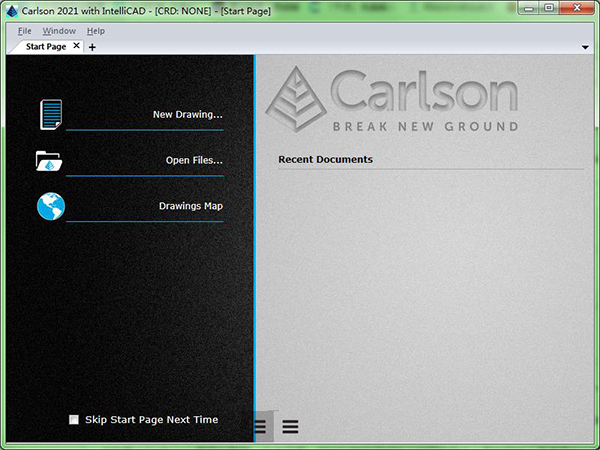
Task: Click the Drawings Map globe icon
Action: (x=50, y=206)
